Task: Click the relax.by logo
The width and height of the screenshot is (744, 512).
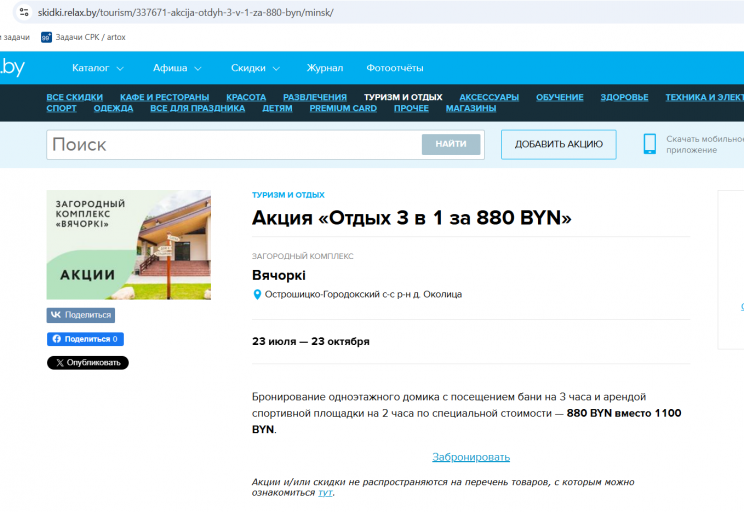Action: click(12, 68)
